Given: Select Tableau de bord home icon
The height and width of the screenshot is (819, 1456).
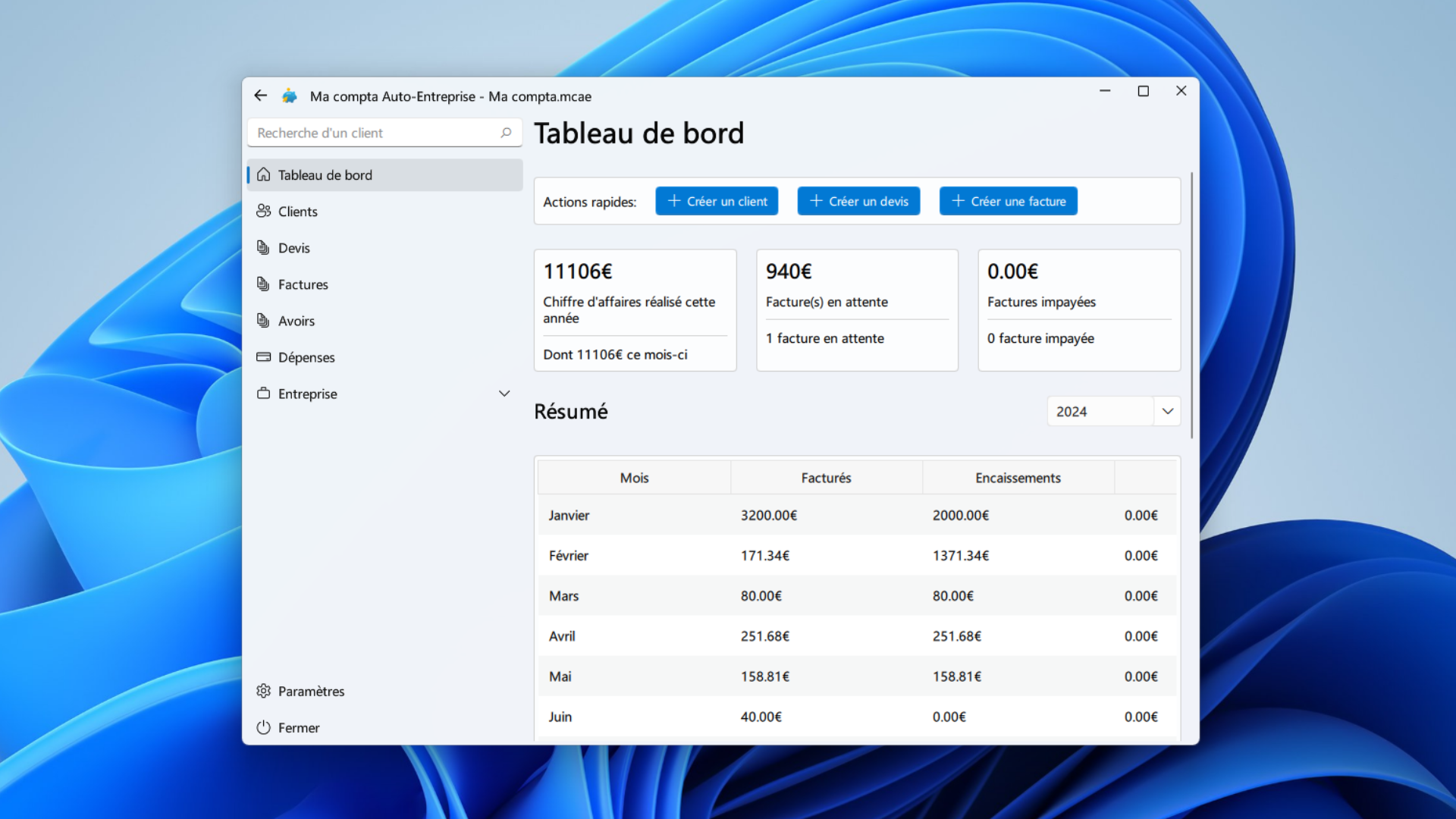Looking at the screenshot, I should tap(263, 174).
